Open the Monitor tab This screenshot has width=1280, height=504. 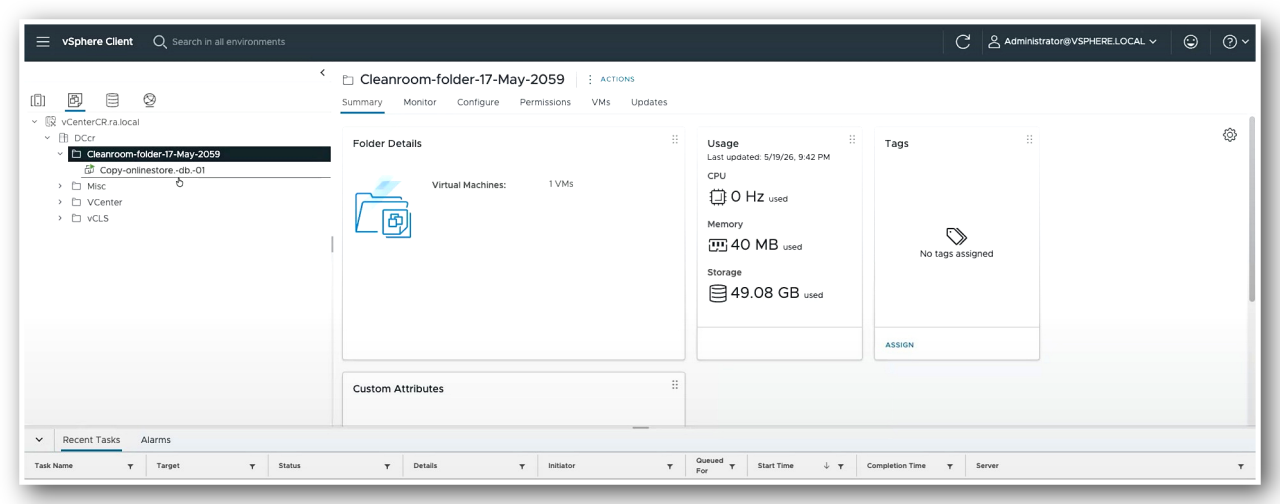coord(420,102)
